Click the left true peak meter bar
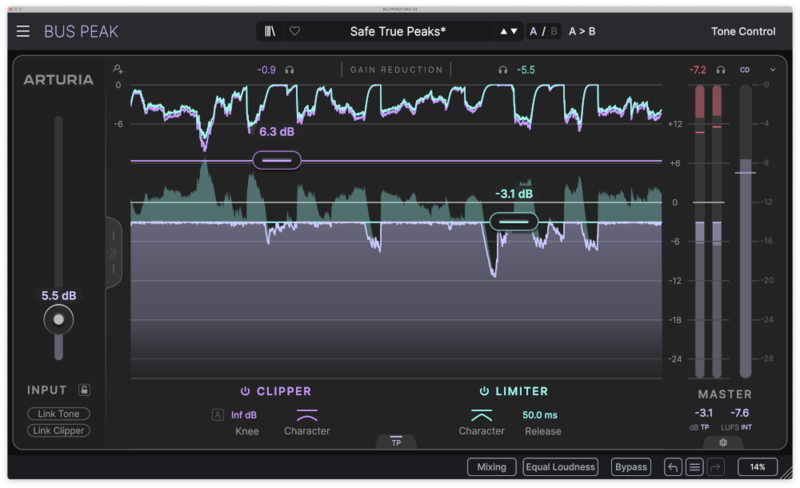The height and width of the screenshot is (488, 800). tap(700, 231)
